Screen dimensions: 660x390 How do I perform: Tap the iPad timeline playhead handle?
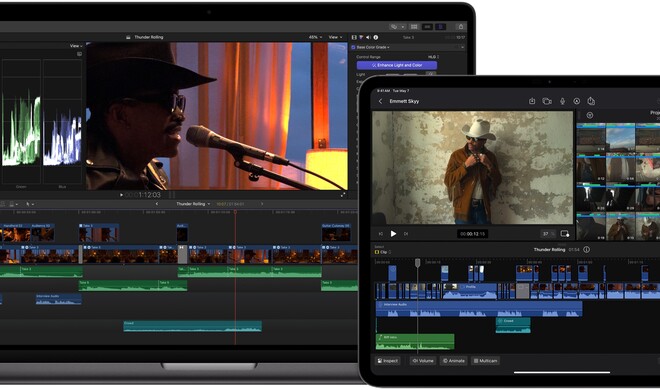(x=418, y=263)
